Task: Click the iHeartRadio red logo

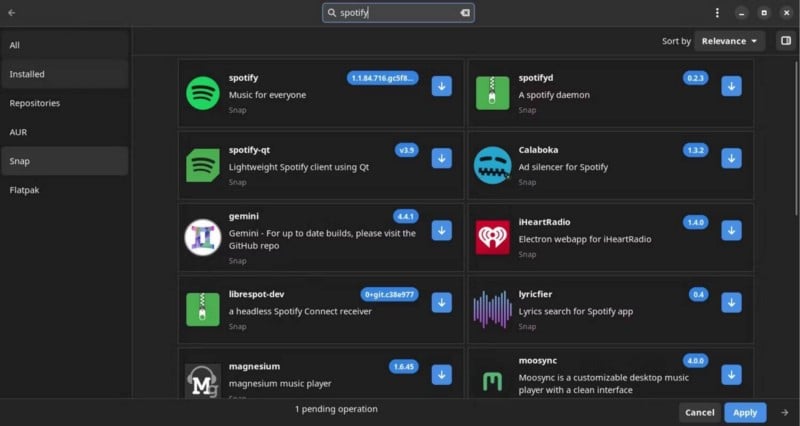Action: [492, 237]
